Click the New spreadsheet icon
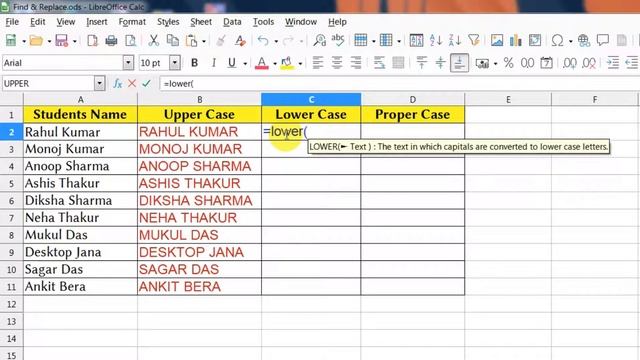Screen dimensions: 640x360 [x=11, y=40]
